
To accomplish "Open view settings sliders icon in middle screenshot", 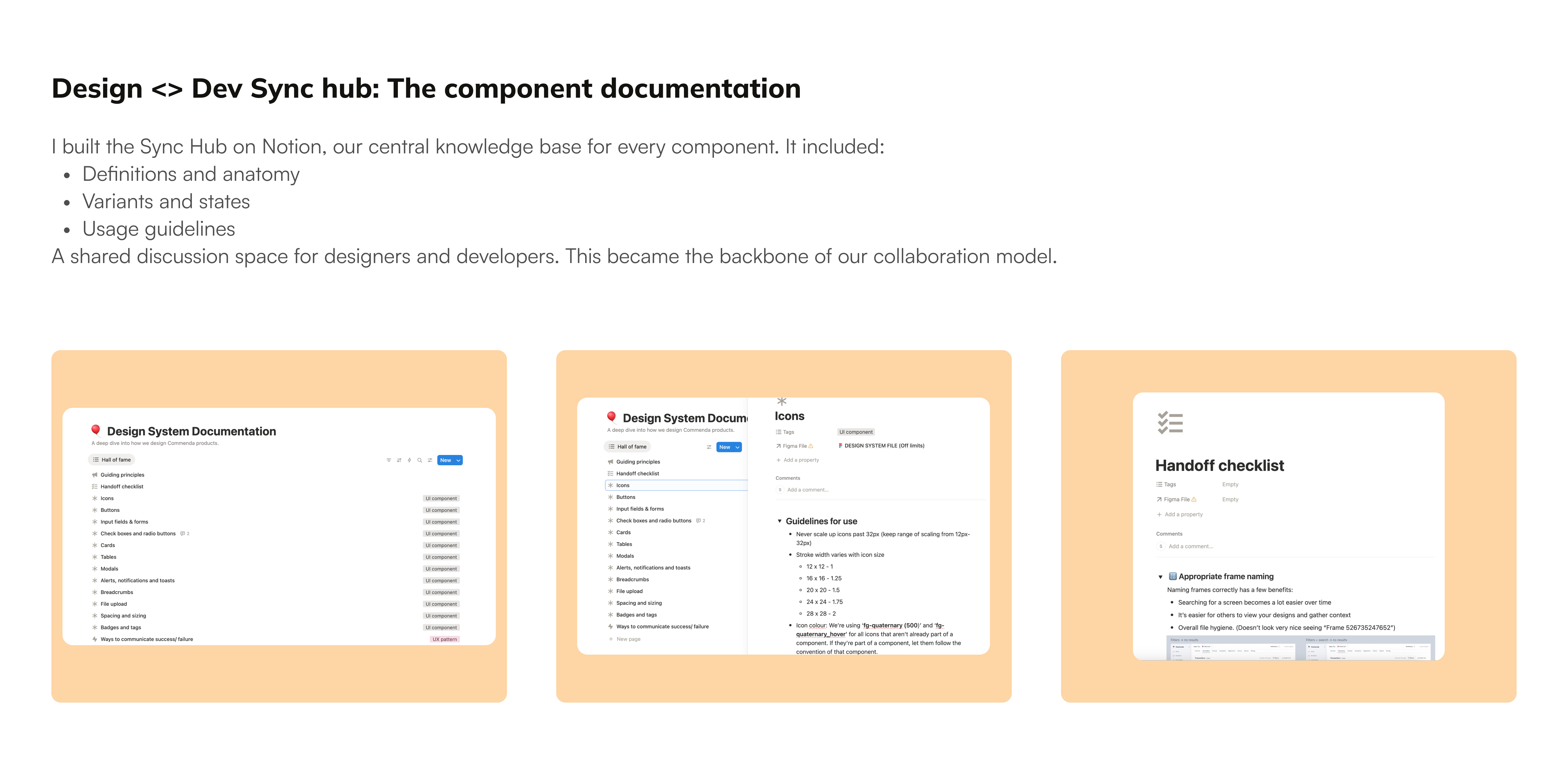I will tap(708, 447).
